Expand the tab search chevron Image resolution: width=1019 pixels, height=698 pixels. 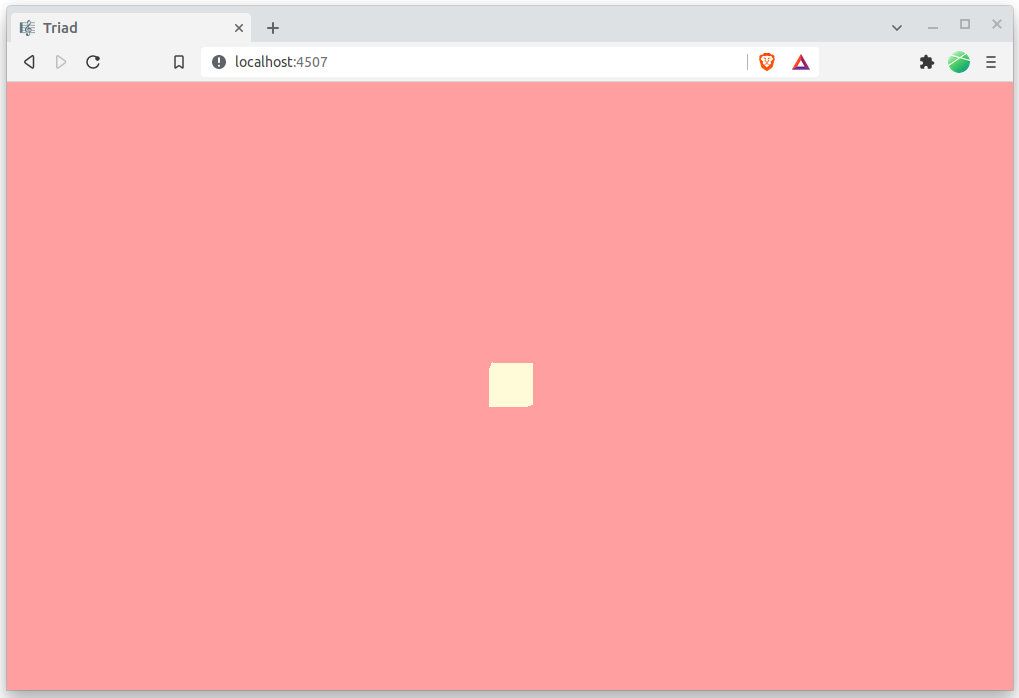[896, 28]
